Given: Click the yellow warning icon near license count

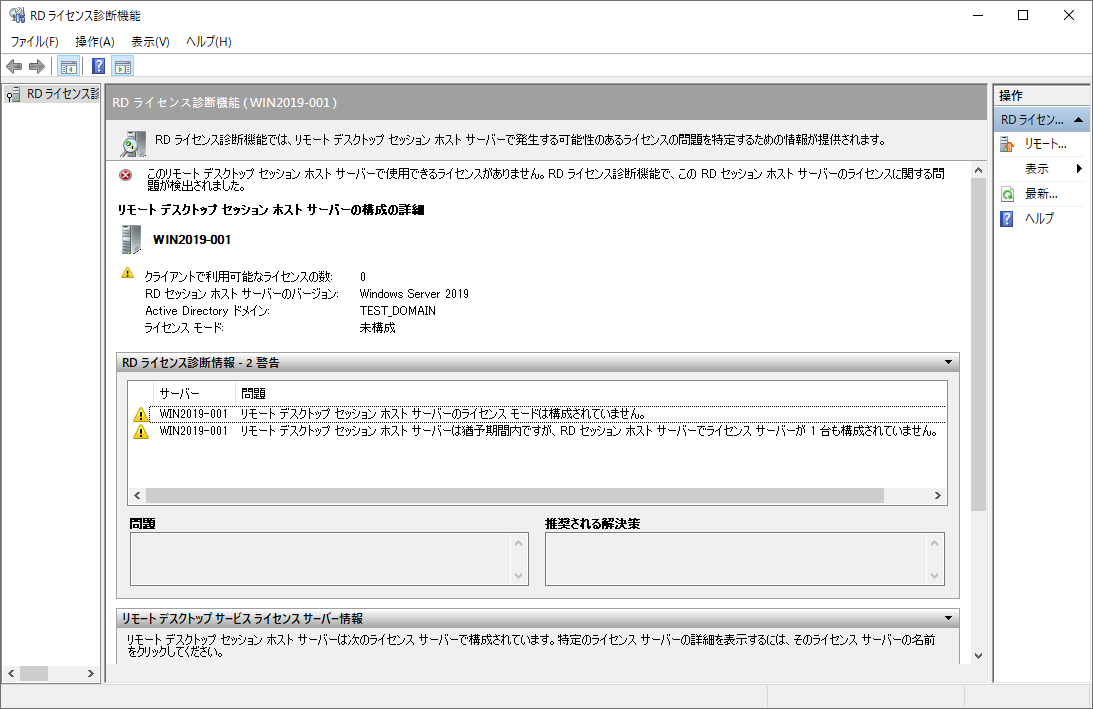Looking at the screenshot, I should tap(128, 273).
